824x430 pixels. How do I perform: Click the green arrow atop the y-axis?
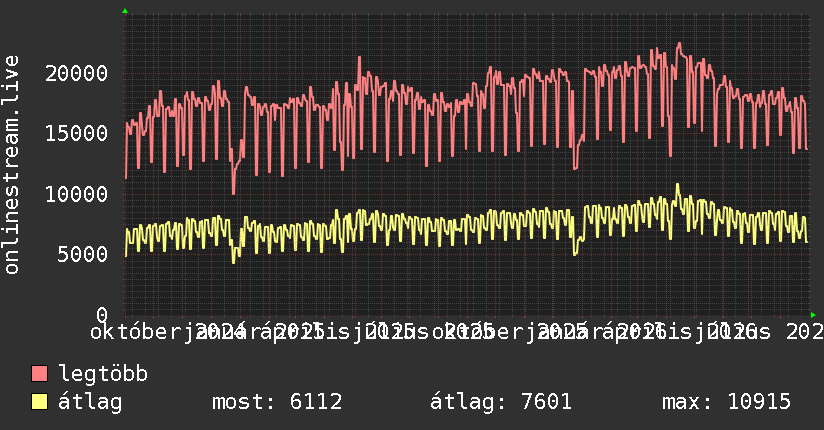click(125, 11)
